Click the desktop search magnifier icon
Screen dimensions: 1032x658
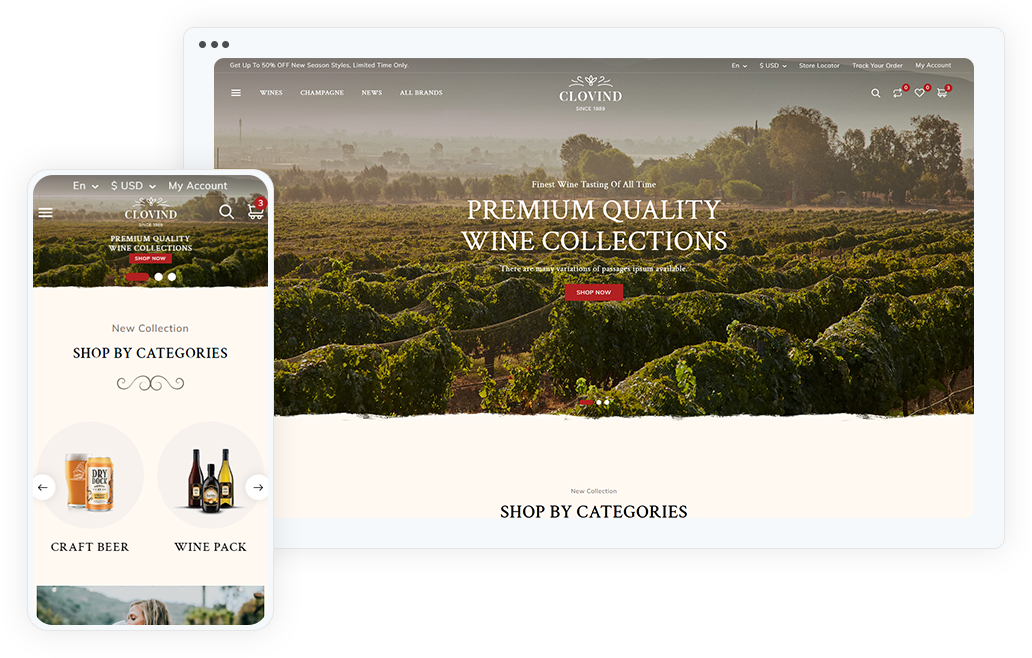(x=875, y=93)
